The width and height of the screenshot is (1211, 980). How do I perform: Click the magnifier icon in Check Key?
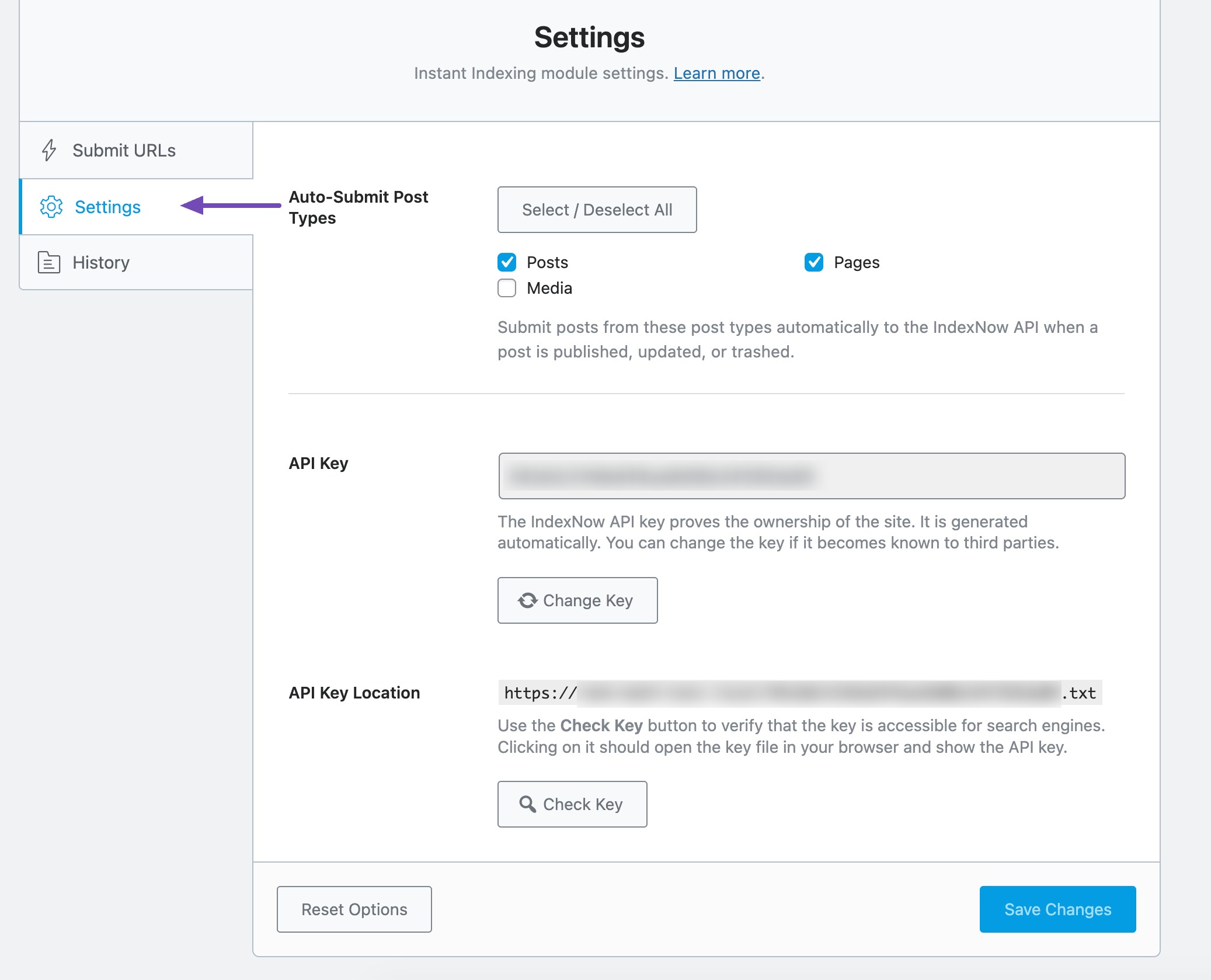pos(527,804)
